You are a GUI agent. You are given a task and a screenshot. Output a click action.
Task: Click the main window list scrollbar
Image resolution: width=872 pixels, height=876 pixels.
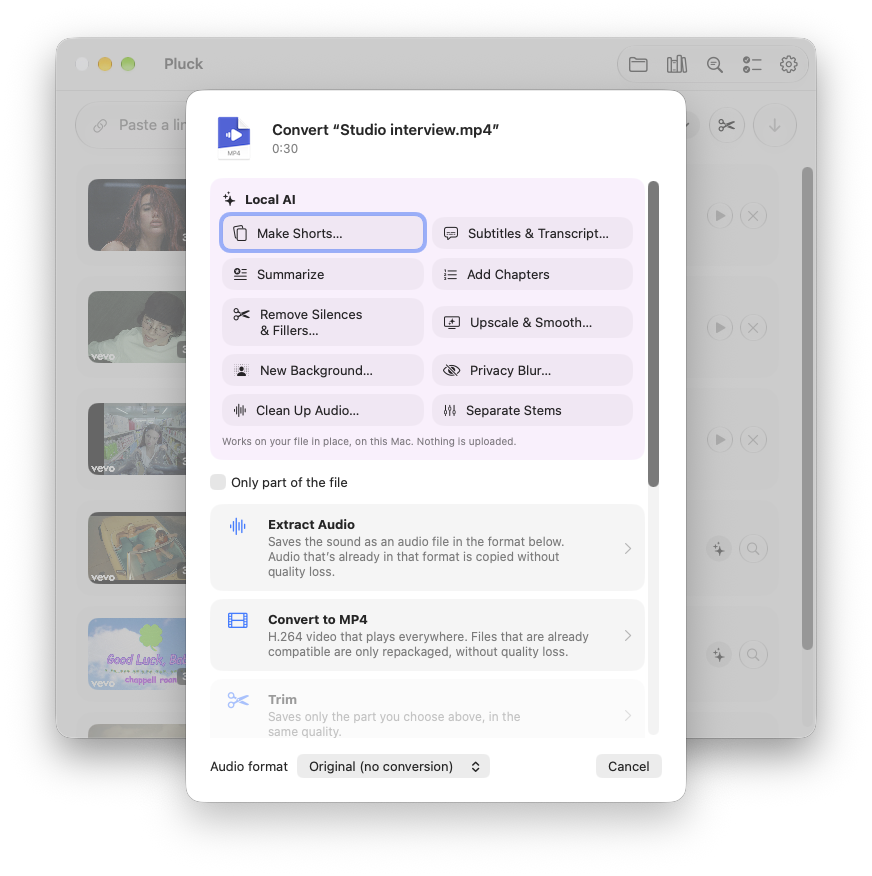(807, 408)
